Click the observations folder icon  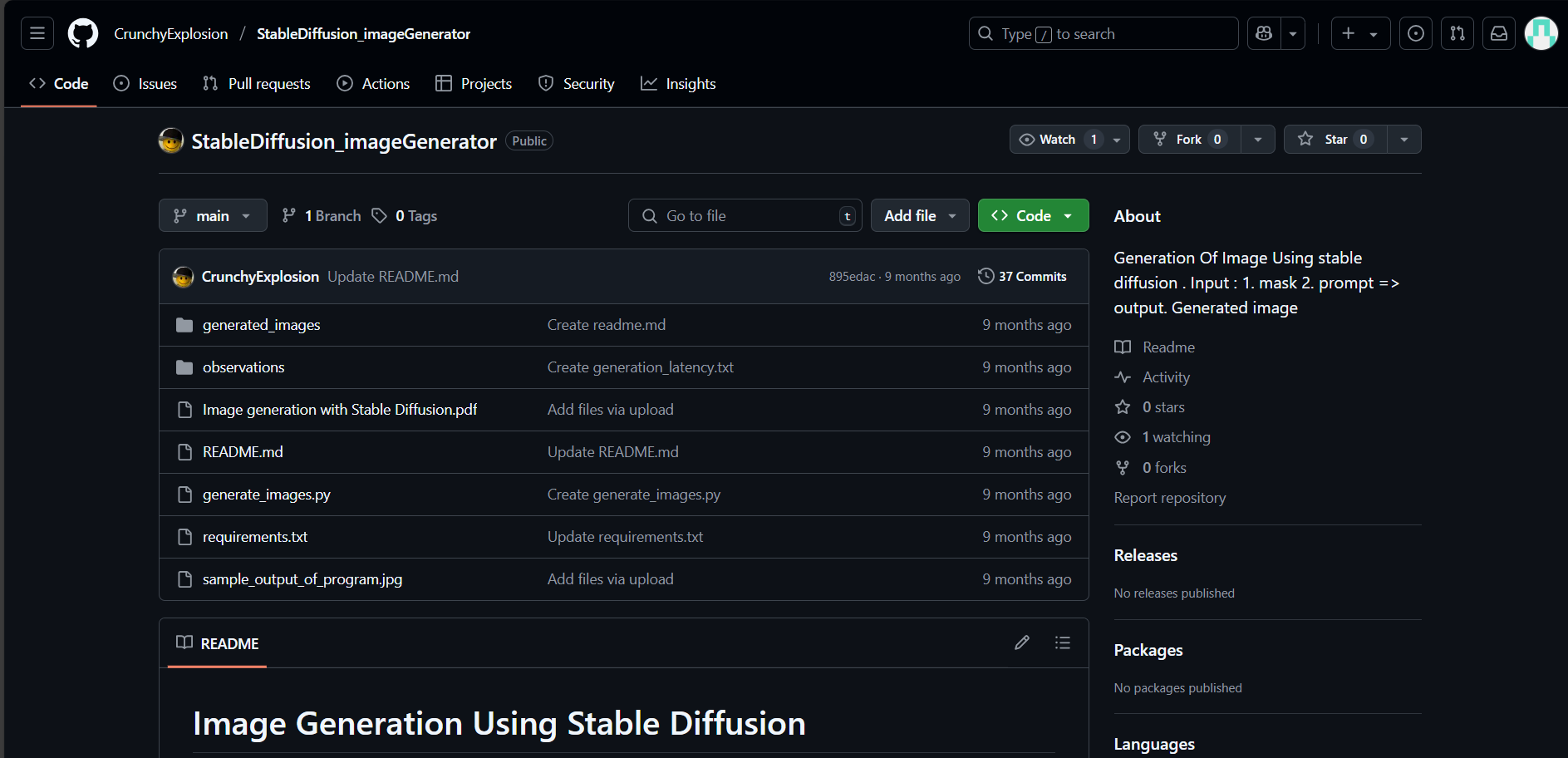184,367
